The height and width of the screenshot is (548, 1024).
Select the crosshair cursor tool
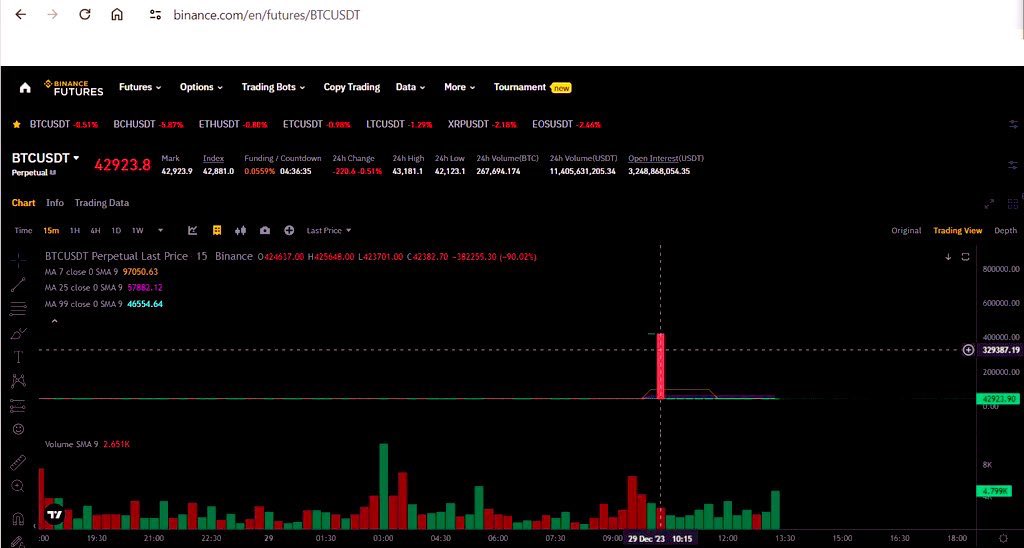pos(18,260)
